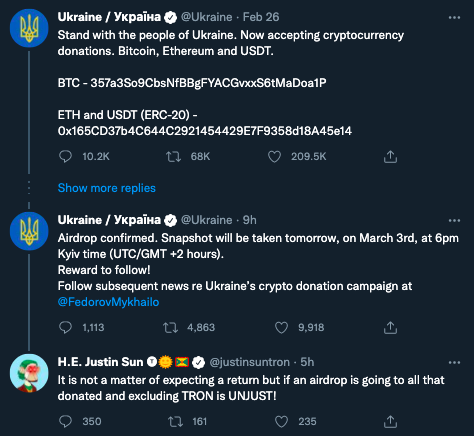Share Justin Sun's tweet
This screenshot has width=474, height=436.
click(390, 422)
